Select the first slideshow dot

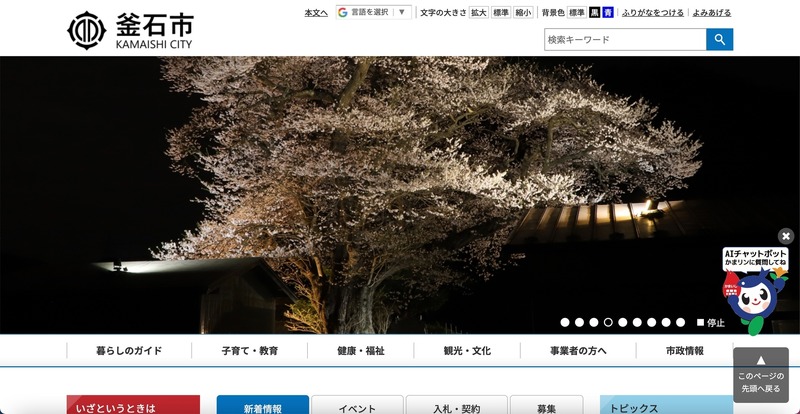(565, 323)
